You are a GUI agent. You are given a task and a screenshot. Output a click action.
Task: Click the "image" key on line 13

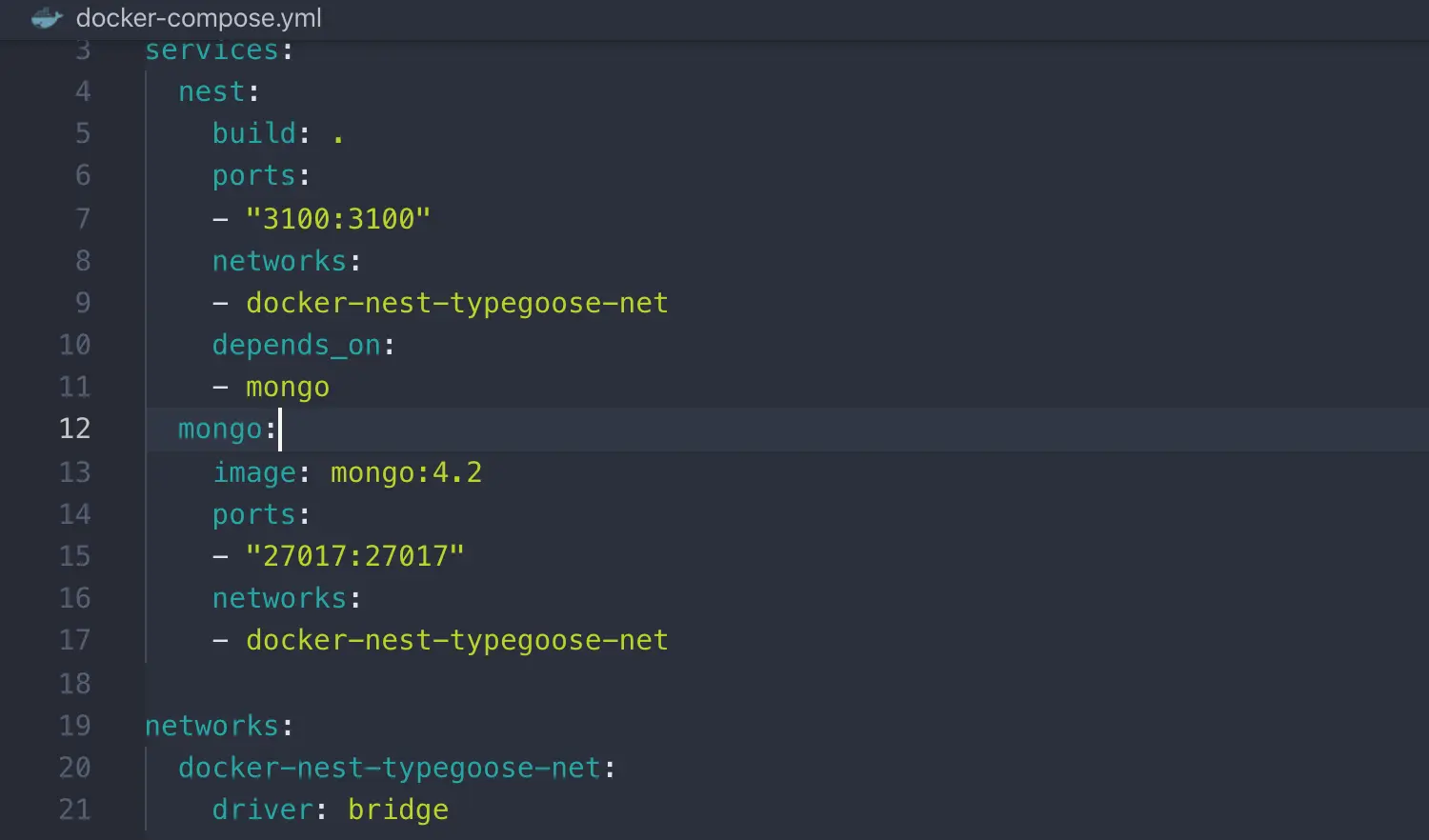click(x=254, y=472)
